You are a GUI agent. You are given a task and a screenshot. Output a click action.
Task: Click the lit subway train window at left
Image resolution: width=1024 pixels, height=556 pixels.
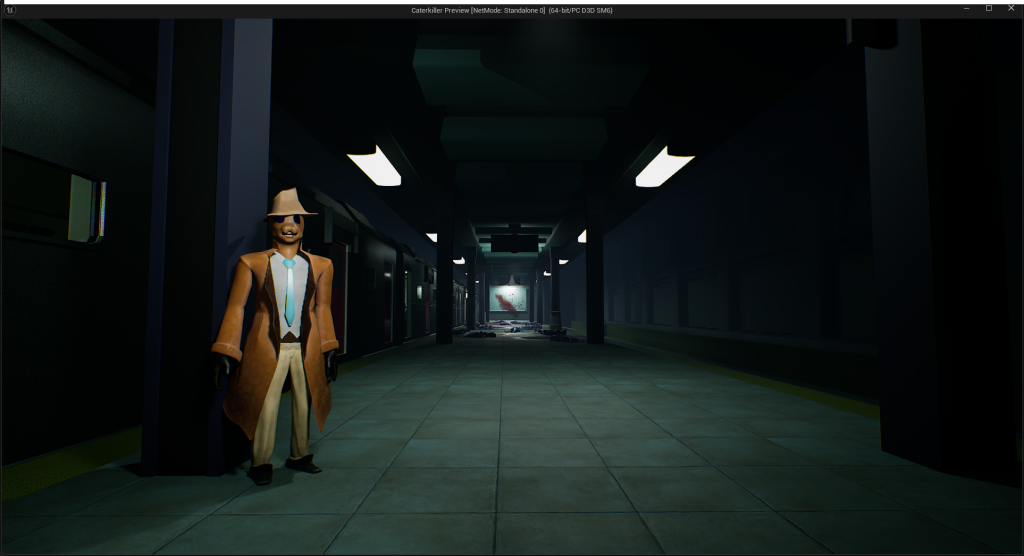coord(86,207)
